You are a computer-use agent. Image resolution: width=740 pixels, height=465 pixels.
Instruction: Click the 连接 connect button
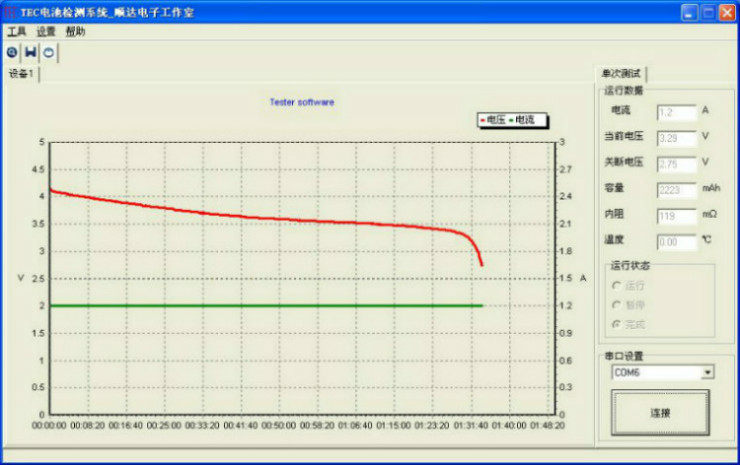pyautogui.click(x=660, y=413)
